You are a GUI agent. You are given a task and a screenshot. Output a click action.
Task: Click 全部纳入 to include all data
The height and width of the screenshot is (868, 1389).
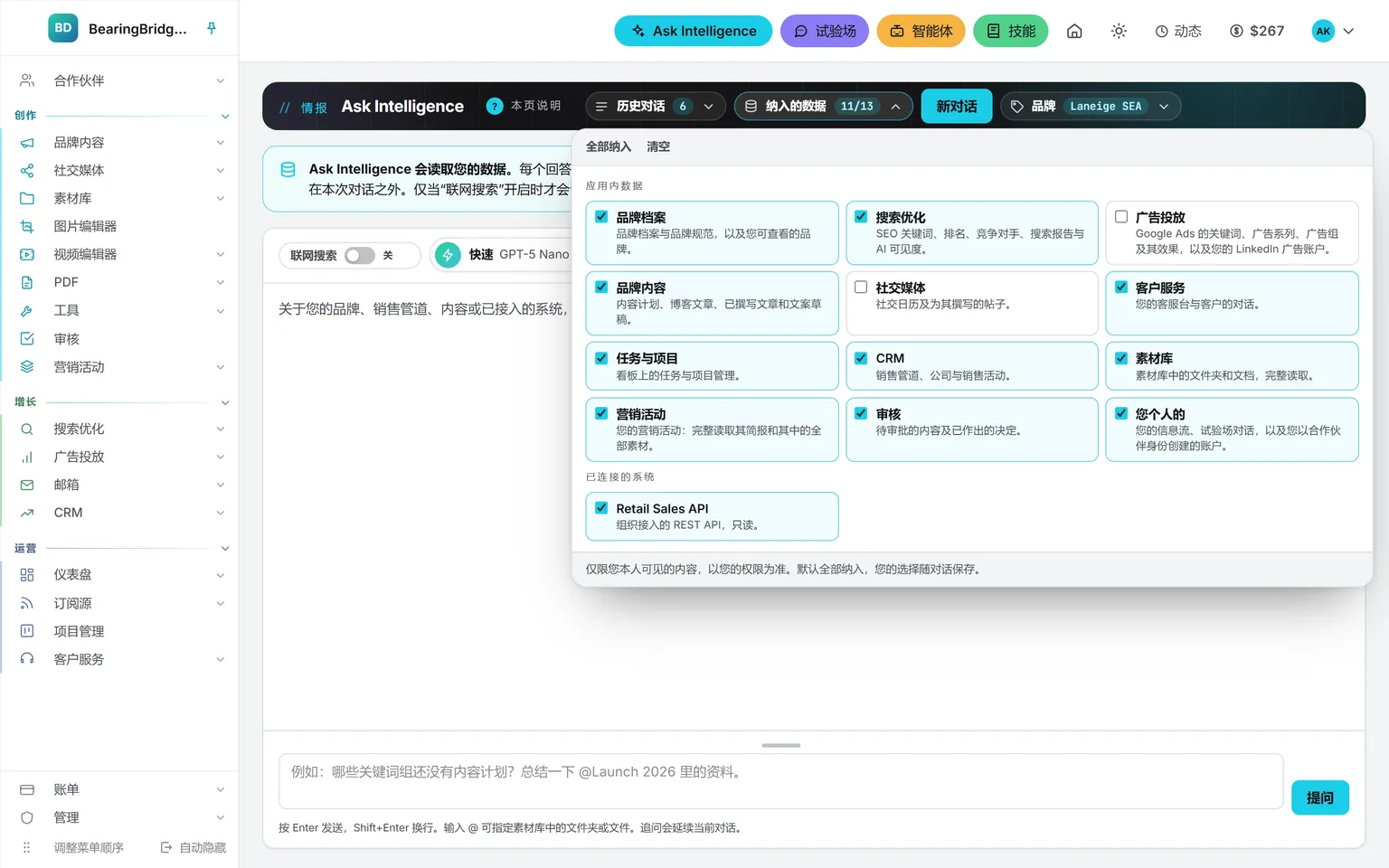click(609, 146)
